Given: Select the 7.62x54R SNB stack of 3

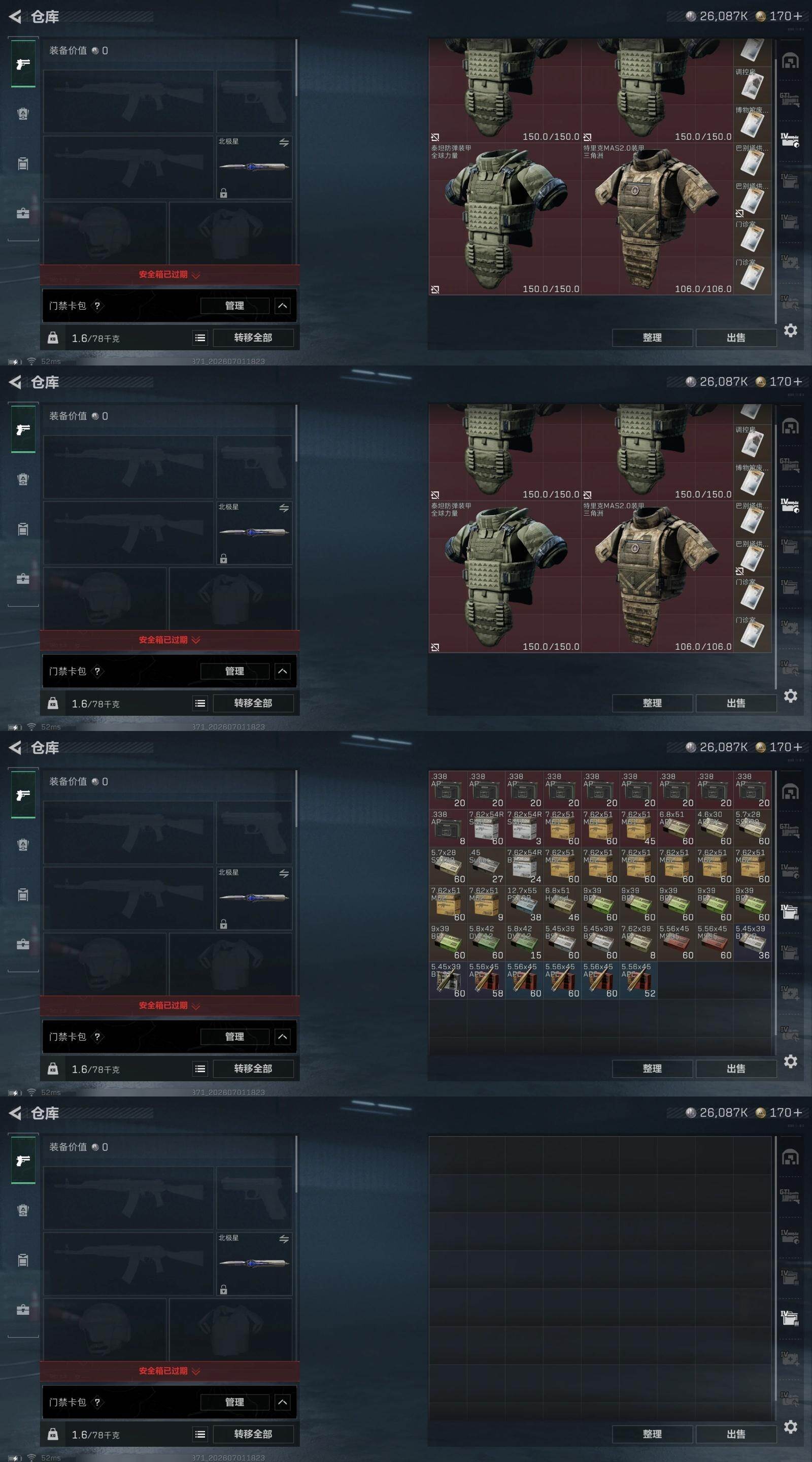Looking at the screenshot, I should point(524,828).
